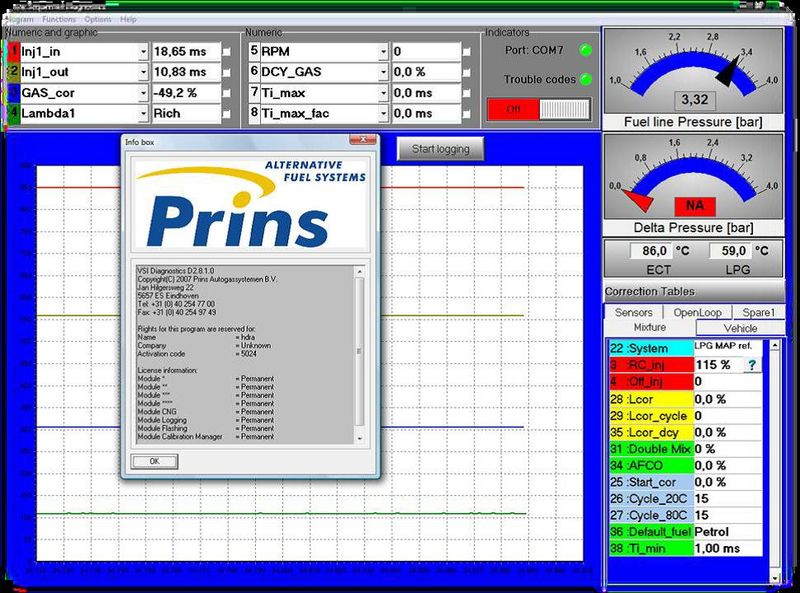
Task: Toggle the red Off switch in Indicators
Action: click(x=539, y=109)
